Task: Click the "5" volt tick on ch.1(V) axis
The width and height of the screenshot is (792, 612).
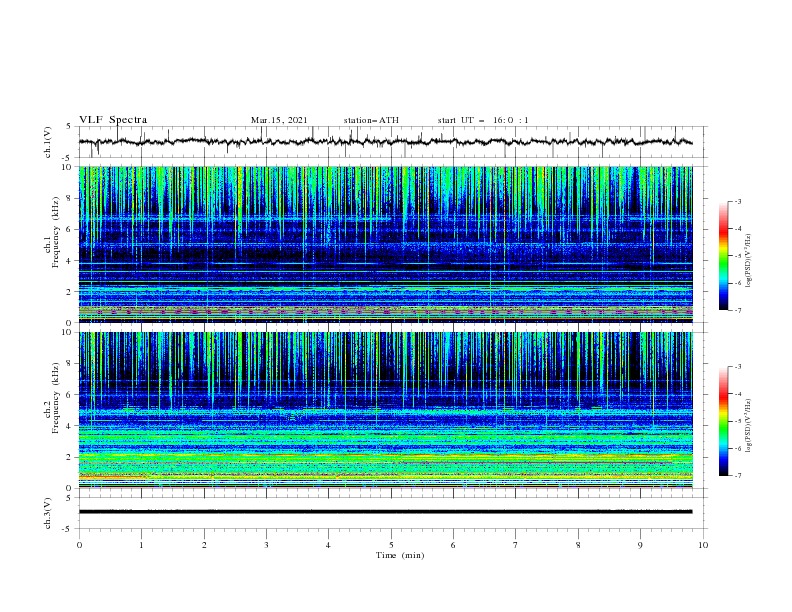Action: (x=69, y=126)
